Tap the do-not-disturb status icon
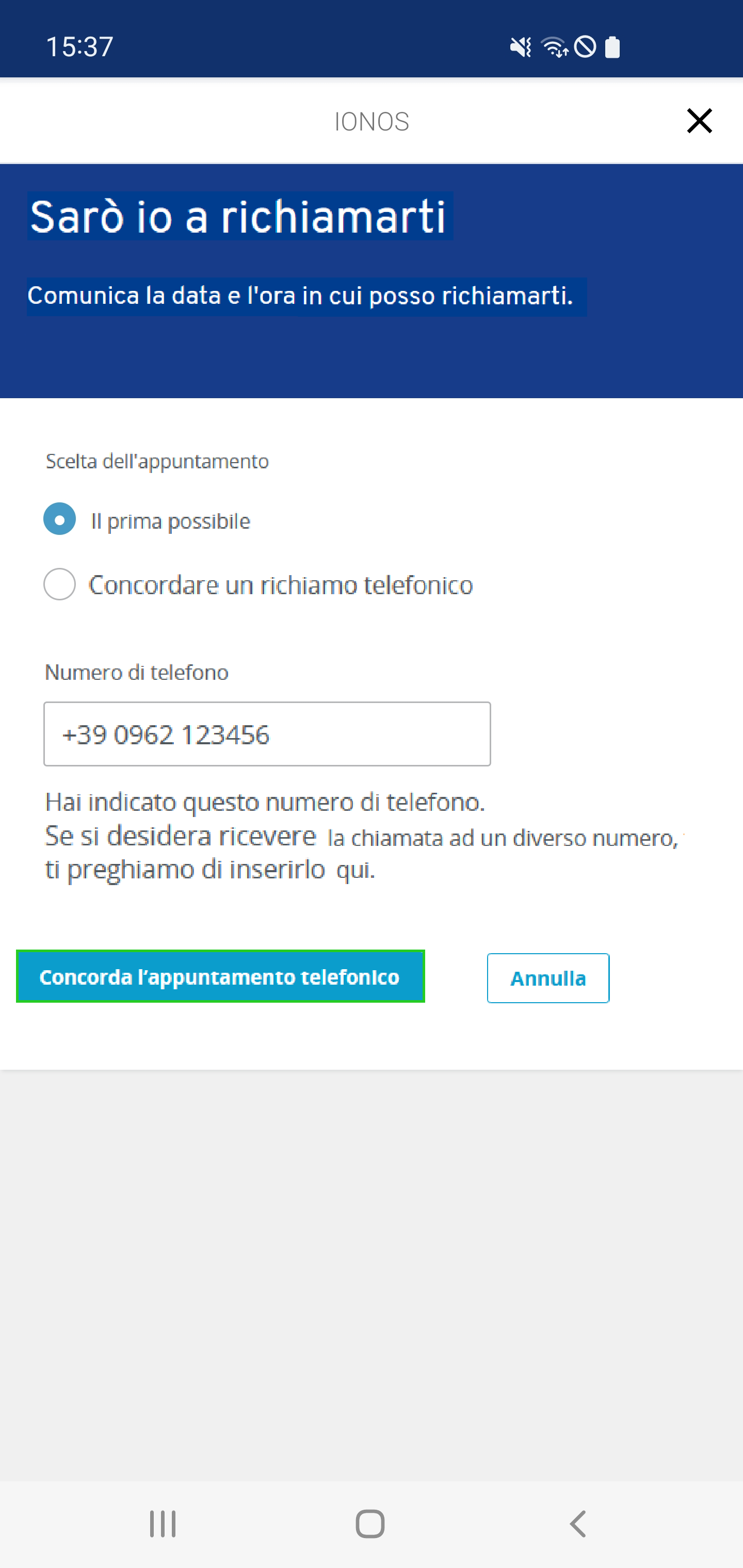 585,47
